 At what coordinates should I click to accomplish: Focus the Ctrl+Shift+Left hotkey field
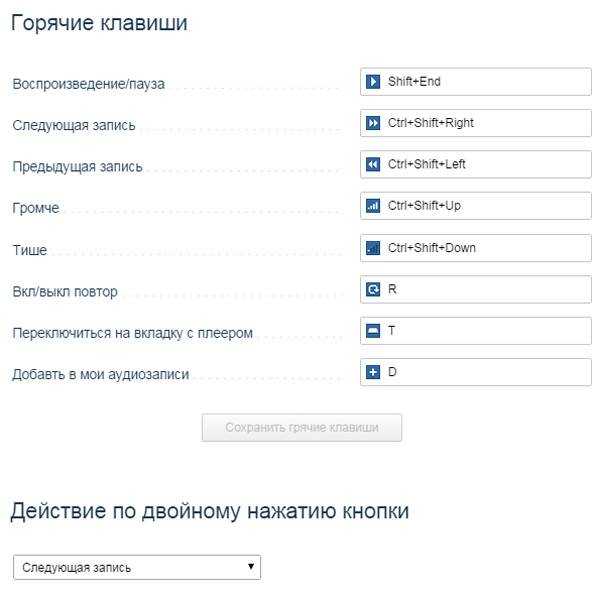(476, 164)
